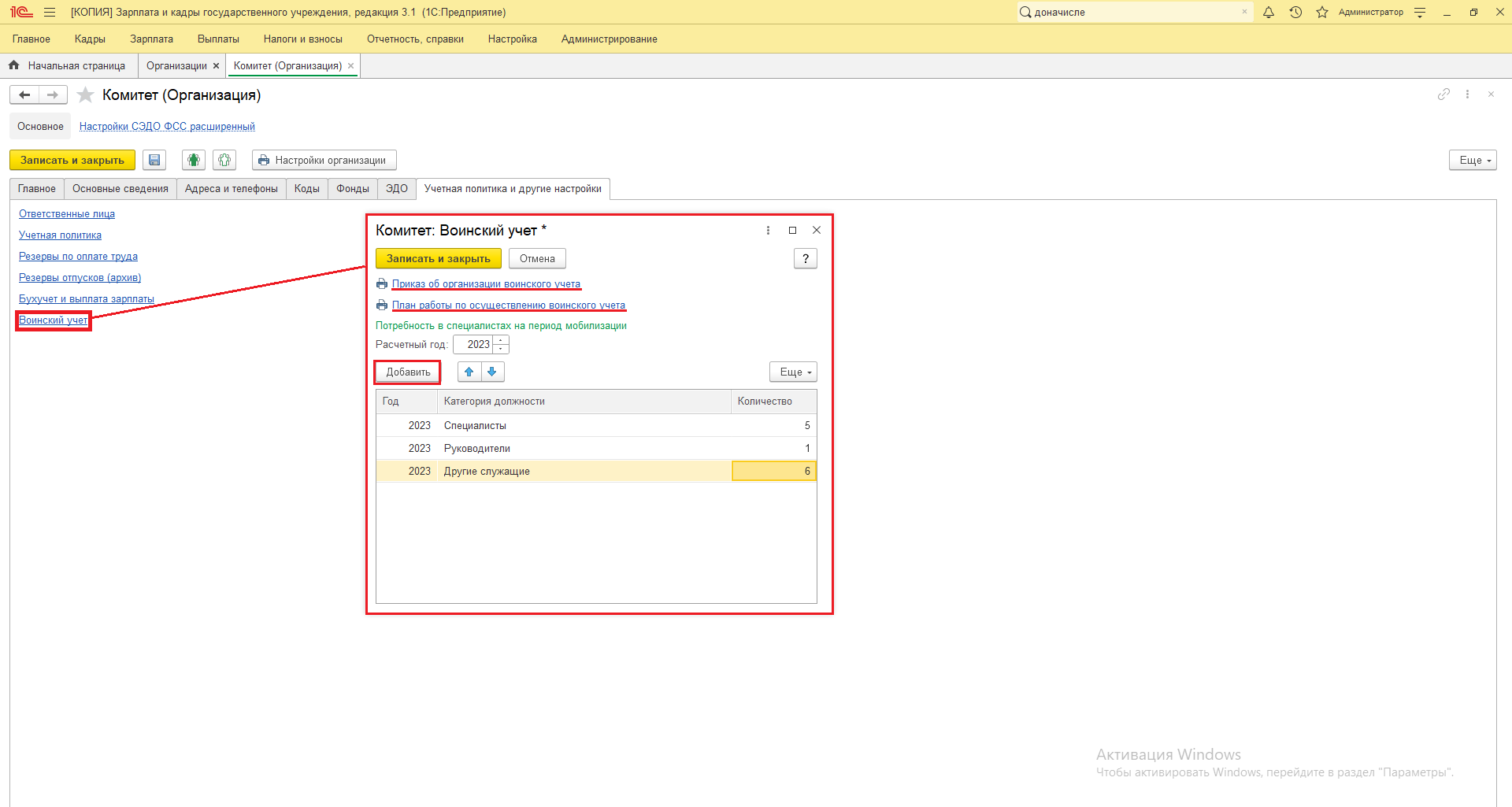Image resolution: width=1512 pixels, height=807 pixels.
Task: Add Комитет form to favorites star
Action: click(85, 95)
